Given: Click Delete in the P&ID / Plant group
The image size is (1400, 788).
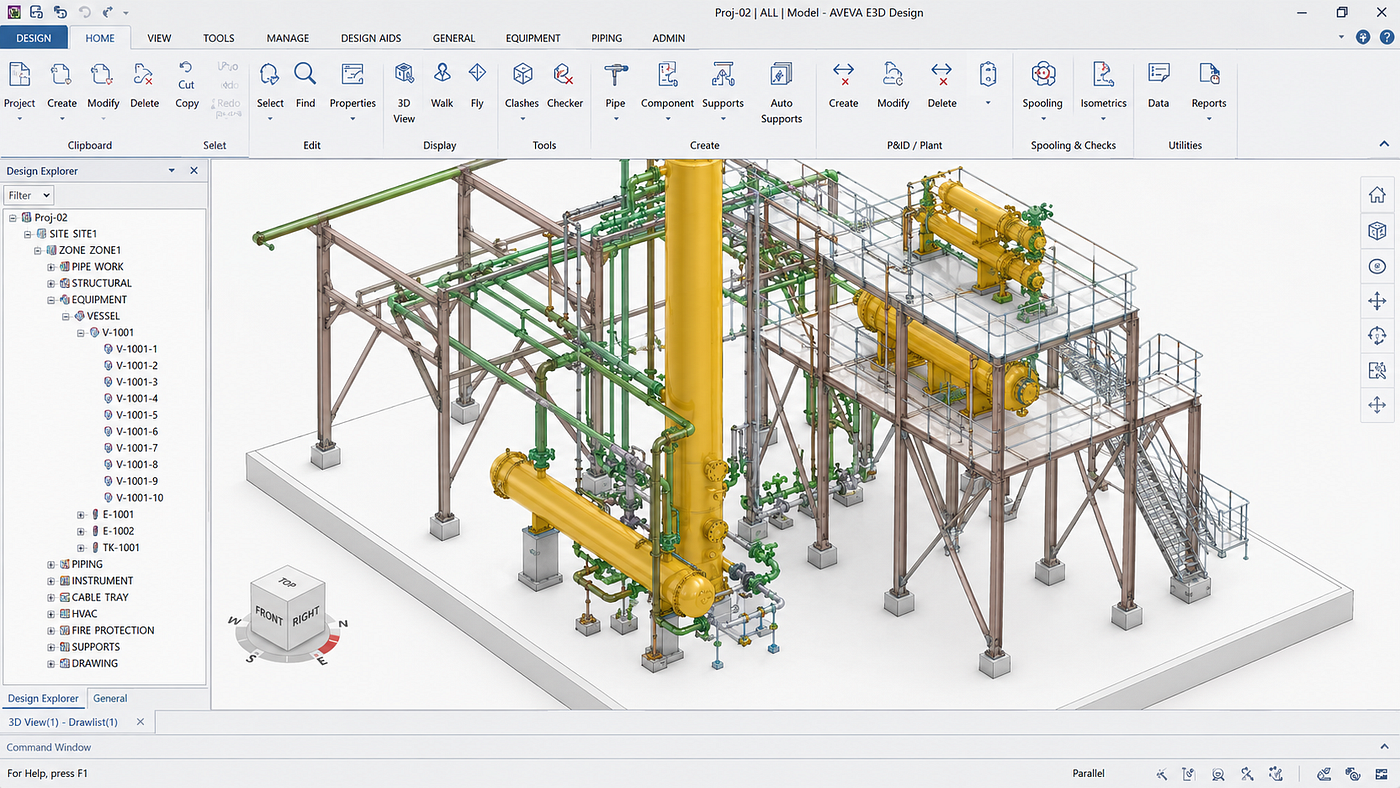Looking at the screenshot, I should click(x=942, y=85).
